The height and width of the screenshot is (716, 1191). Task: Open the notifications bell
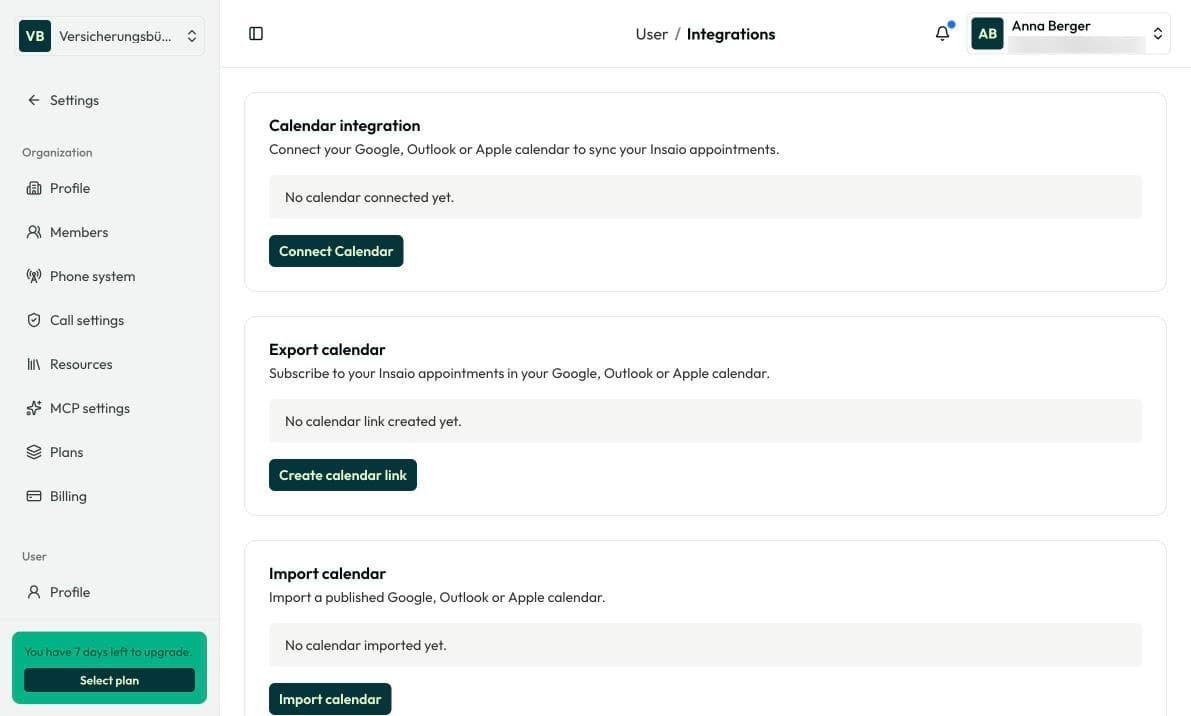[x=943, y=33]
